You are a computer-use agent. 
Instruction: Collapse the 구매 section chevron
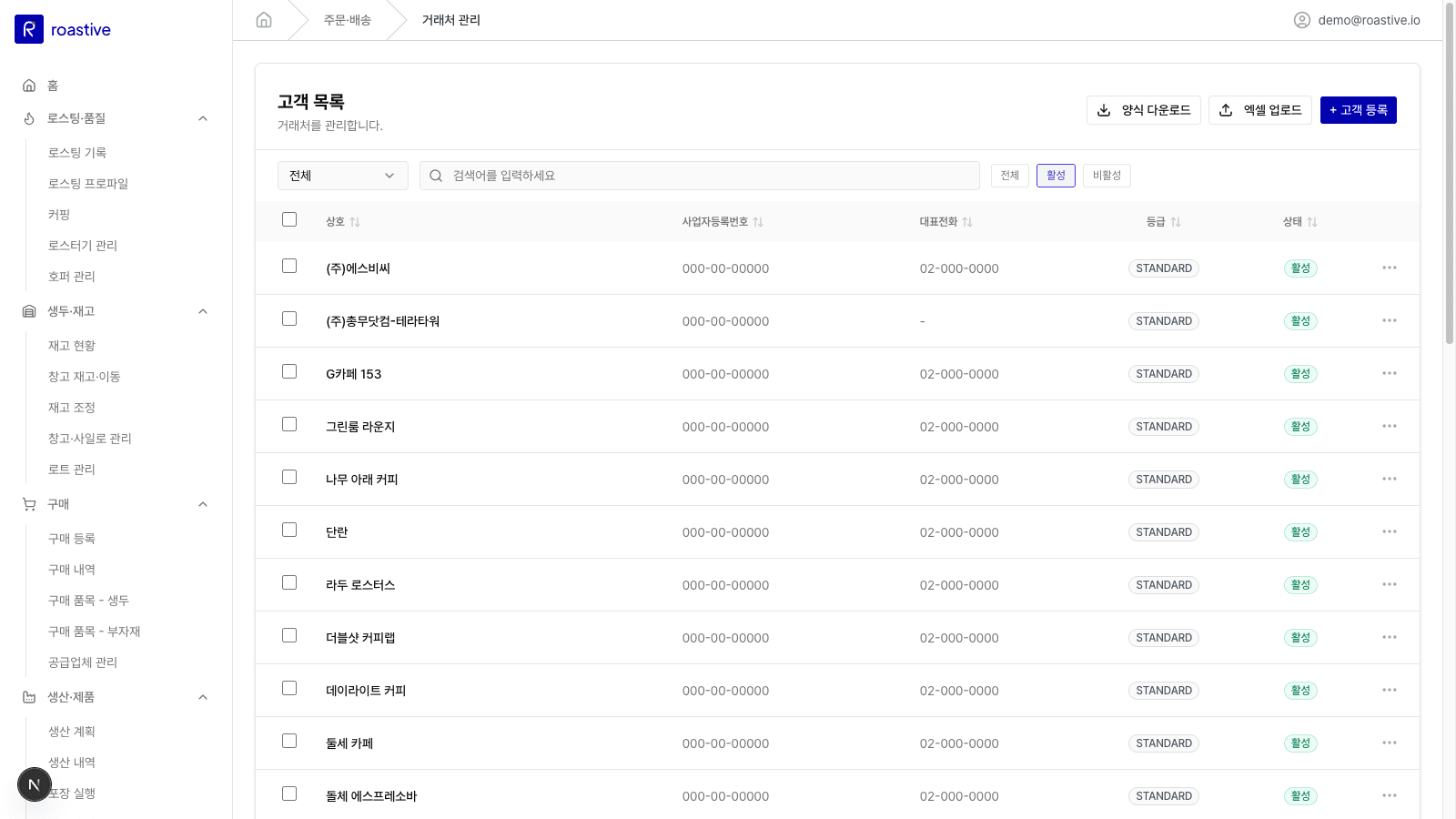click(x=203, y=504)
